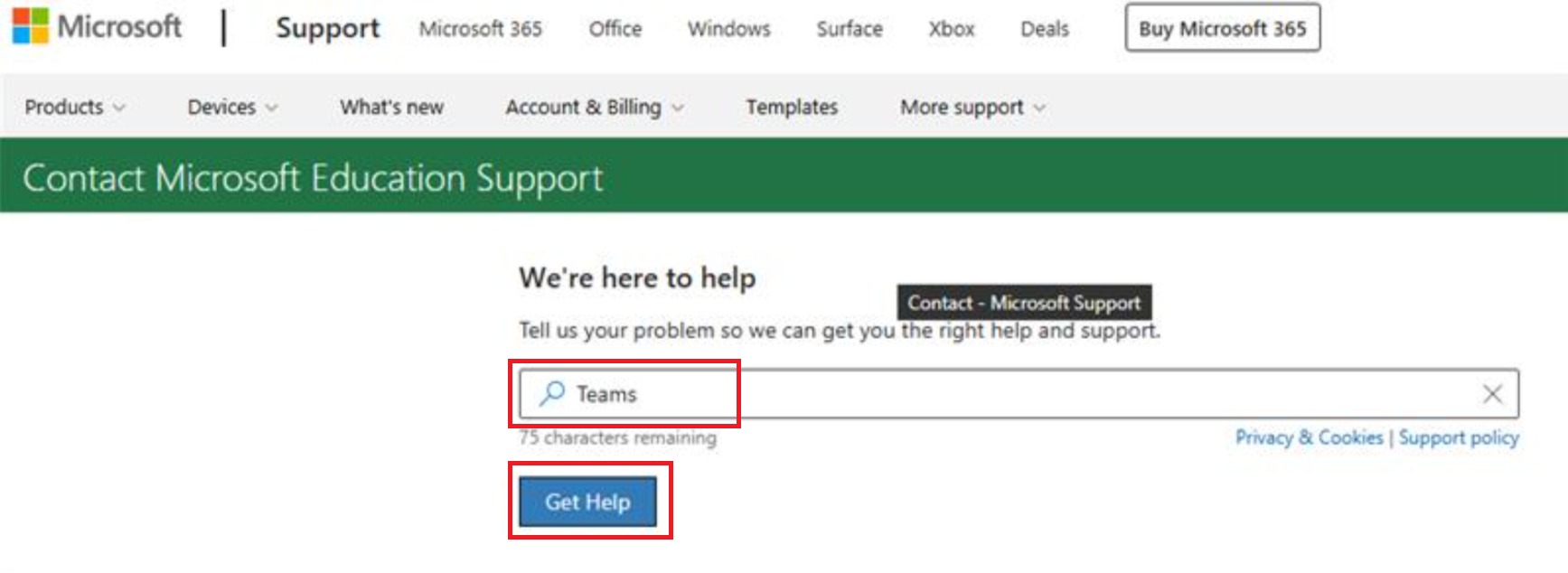Viewport: 1568px width, 573px height.
Task: Expand the Devices dropdown
Action: pyautogui.click(x=232, y=107)
